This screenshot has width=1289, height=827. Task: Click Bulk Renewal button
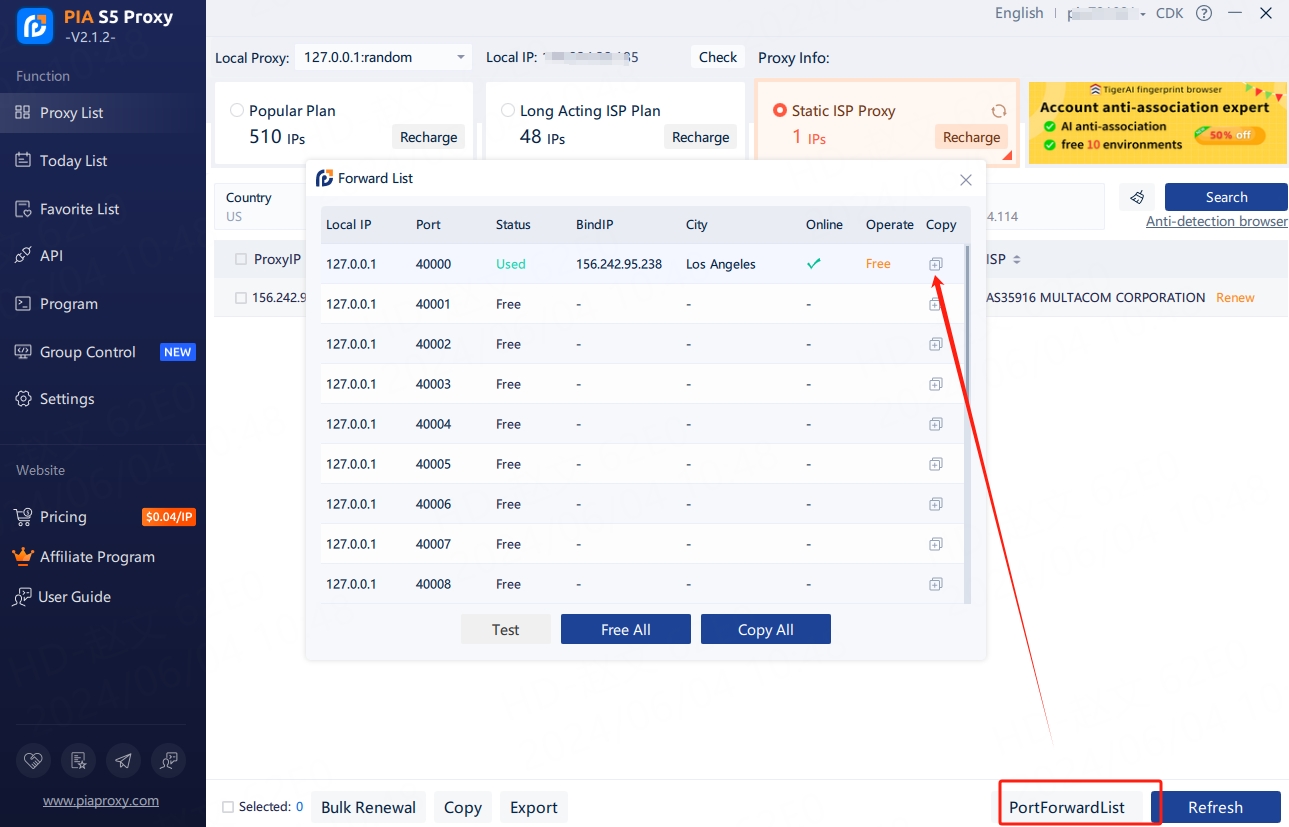point(369,807)
